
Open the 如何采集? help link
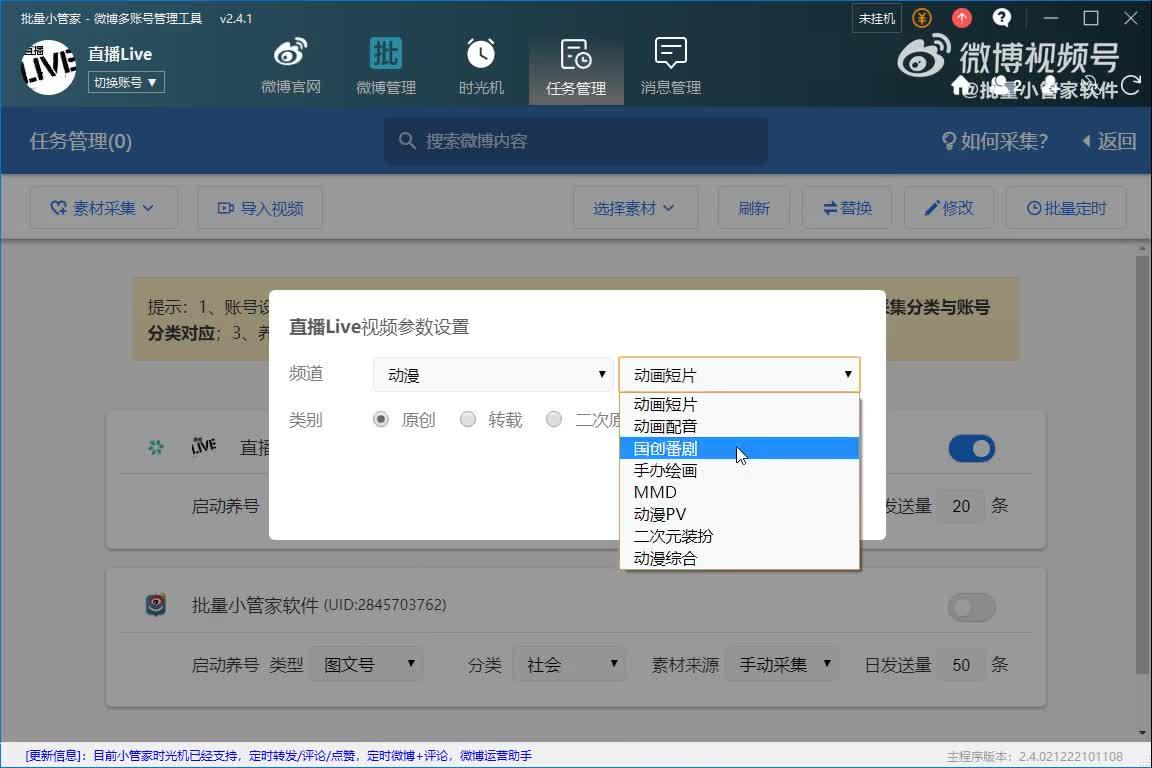995,141
